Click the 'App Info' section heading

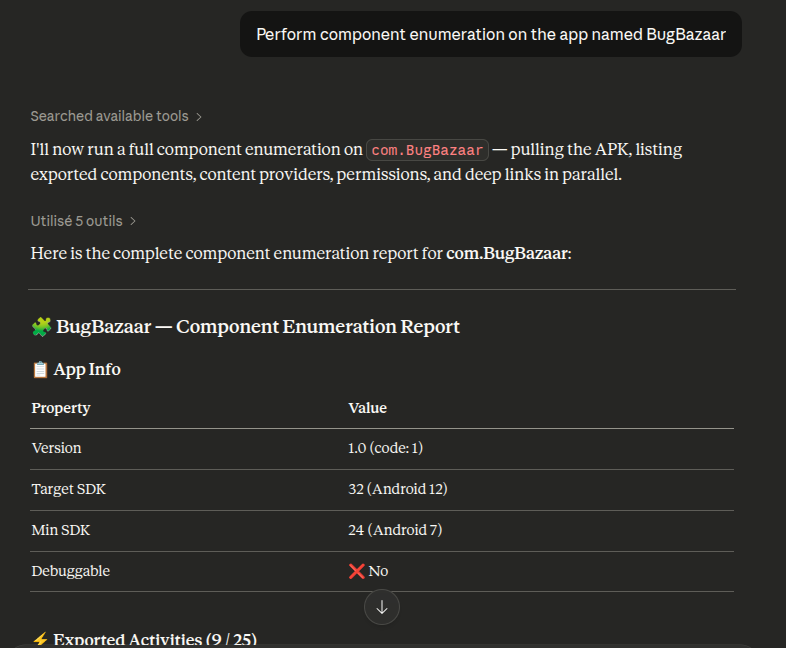[x=87, y=370]
